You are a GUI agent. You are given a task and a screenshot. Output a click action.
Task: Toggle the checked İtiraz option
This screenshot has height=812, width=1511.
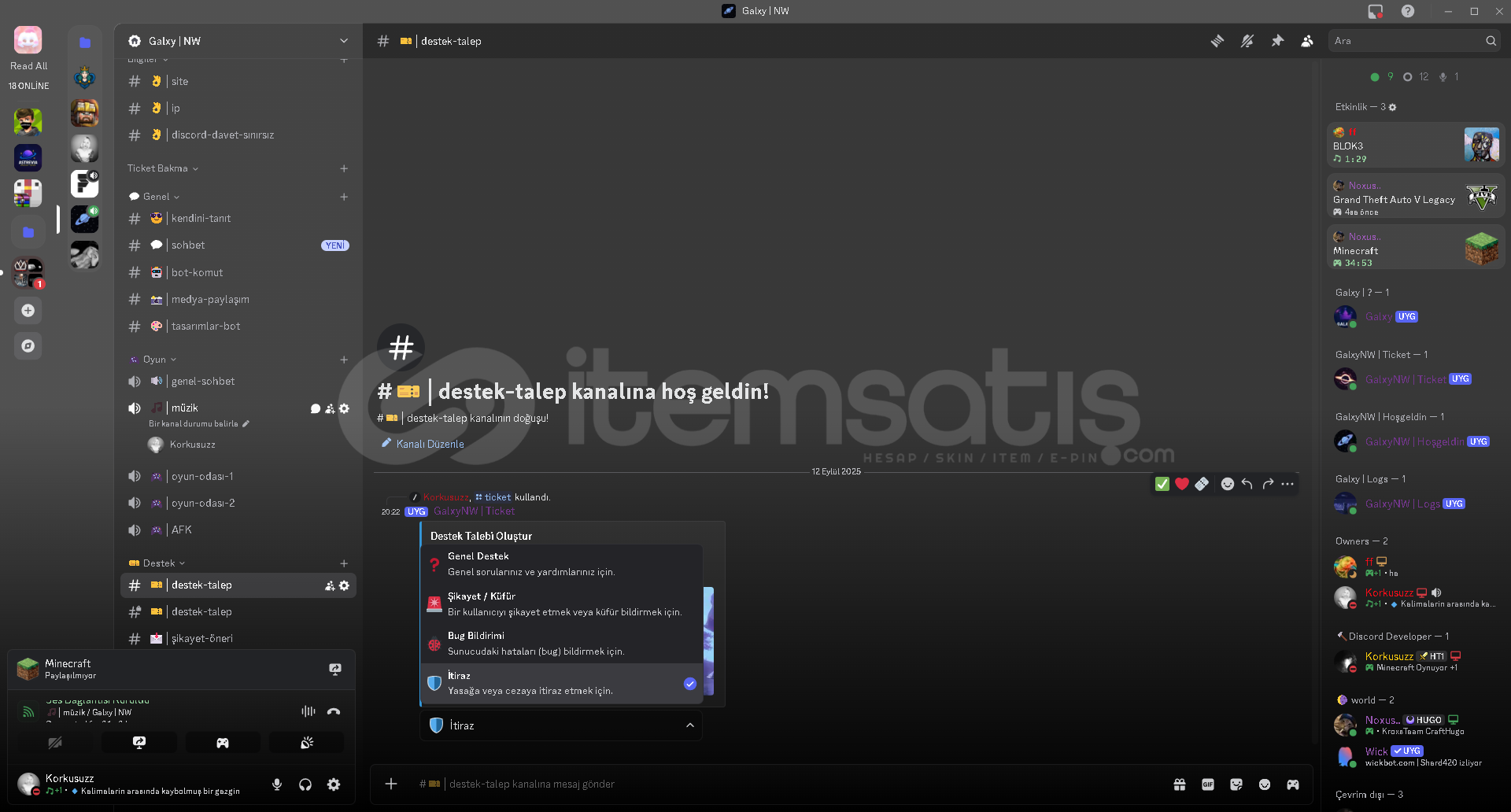(x=562, y=683)
